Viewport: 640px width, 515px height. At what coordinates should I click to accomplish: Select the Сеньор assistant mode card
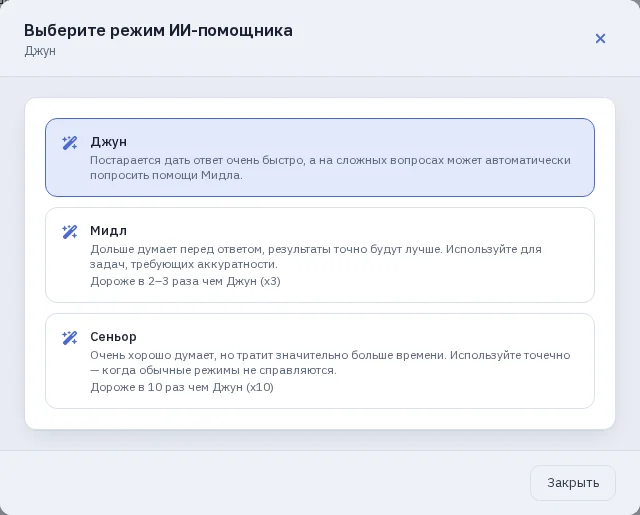[x=320, y=361]
